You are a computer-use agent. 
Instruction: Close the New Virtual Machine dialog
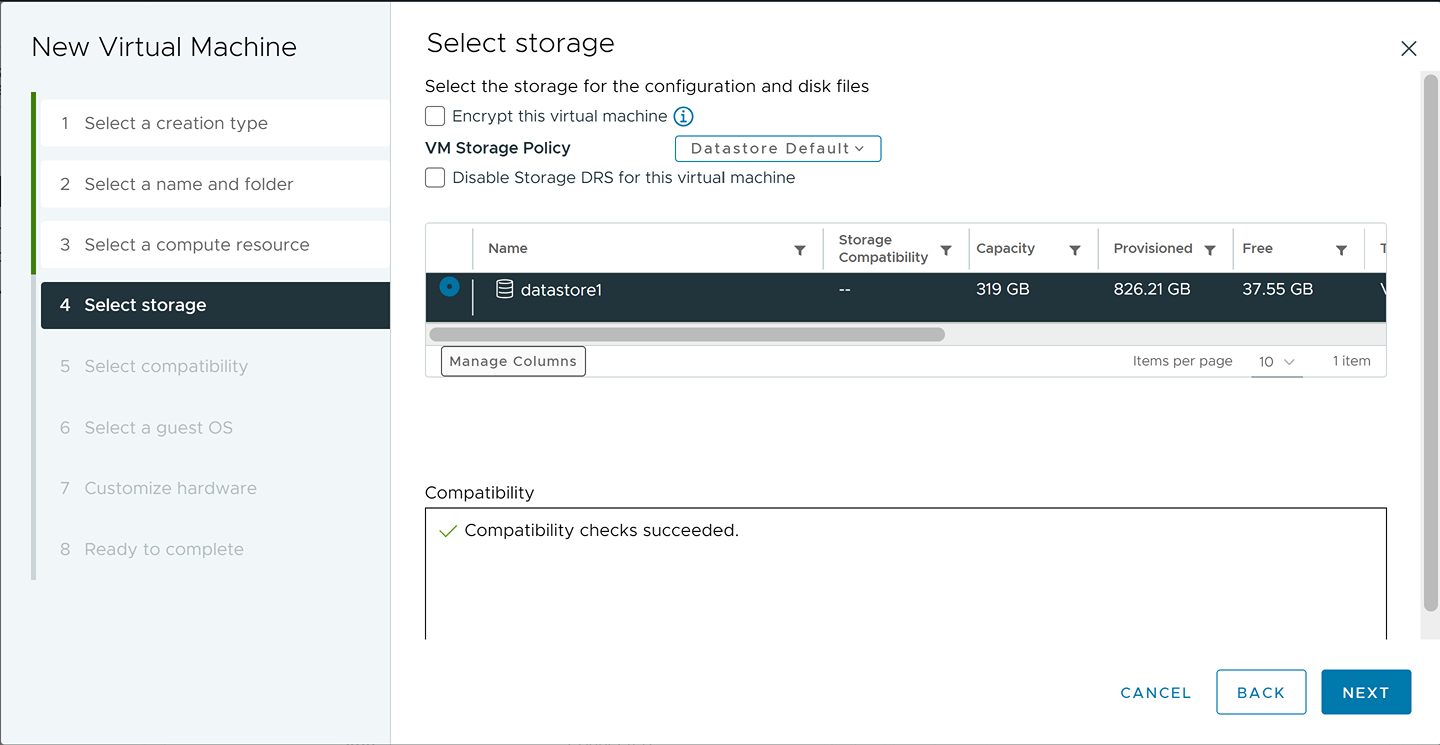(x=1408, y=49)
